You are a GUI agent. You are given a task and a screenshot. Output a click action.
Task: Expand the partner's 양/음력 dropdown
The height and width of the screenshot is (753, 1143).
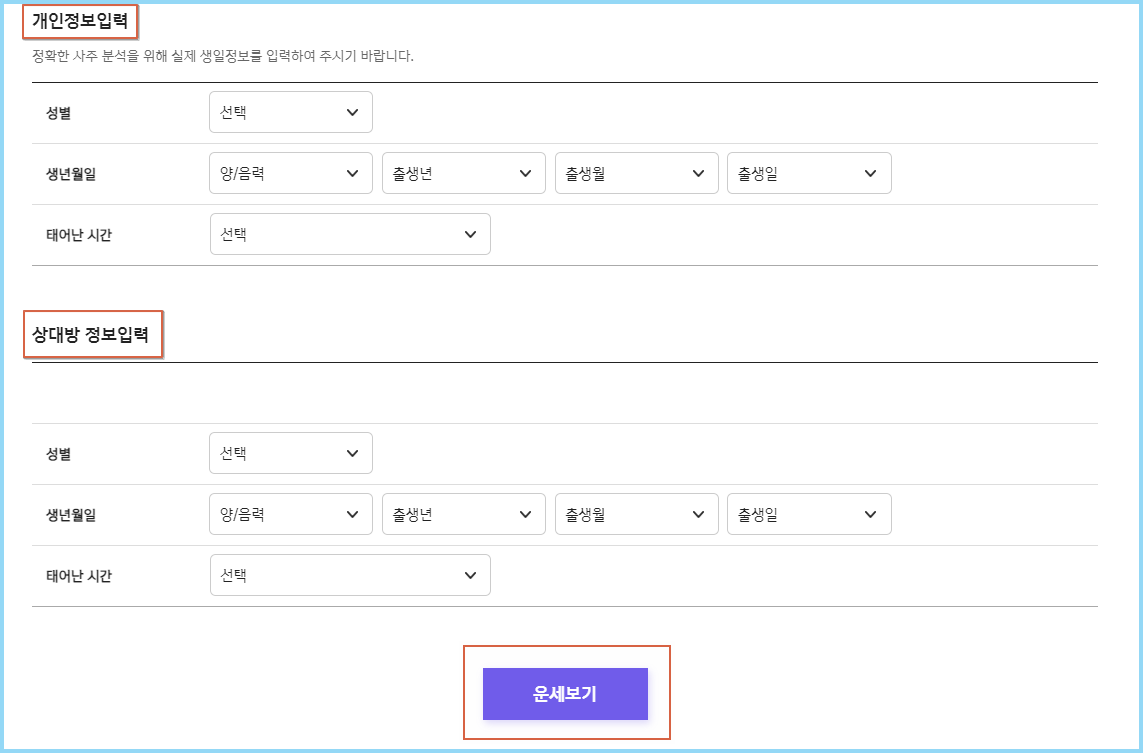[x=290, y=513]
